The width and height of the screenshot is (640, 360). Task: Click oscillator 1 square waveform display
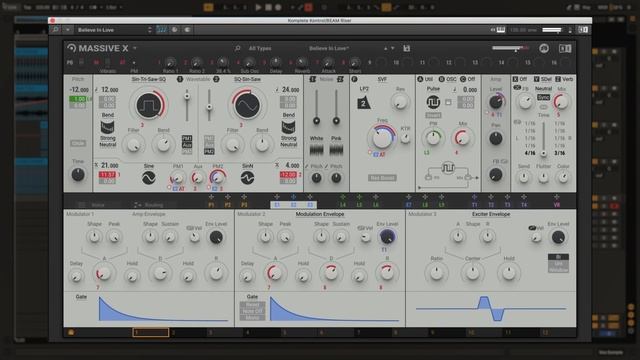click(149, 105)
